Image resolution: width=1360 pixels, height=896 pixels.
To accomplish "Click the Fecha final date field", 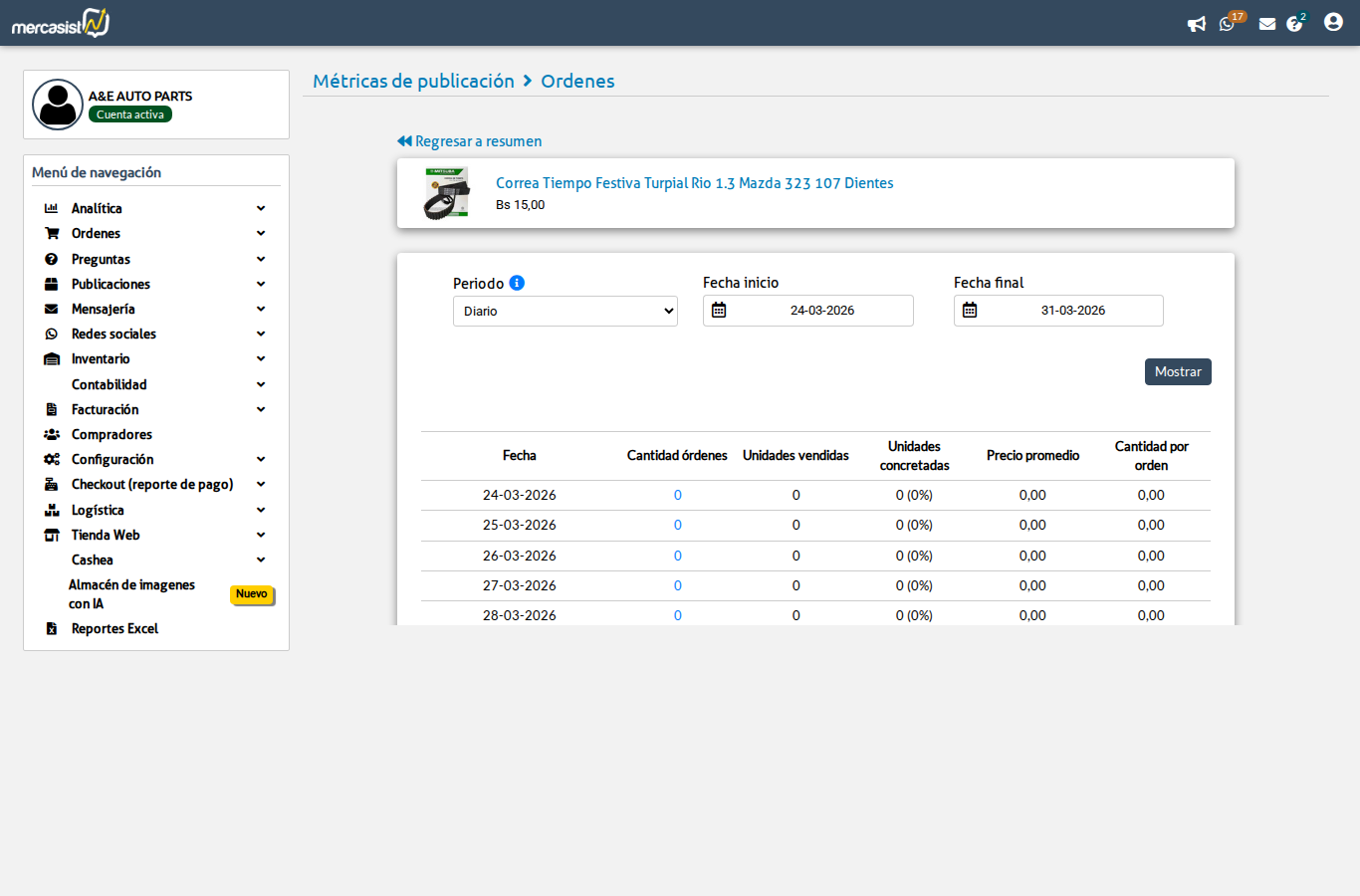I will click(1058, 311).
